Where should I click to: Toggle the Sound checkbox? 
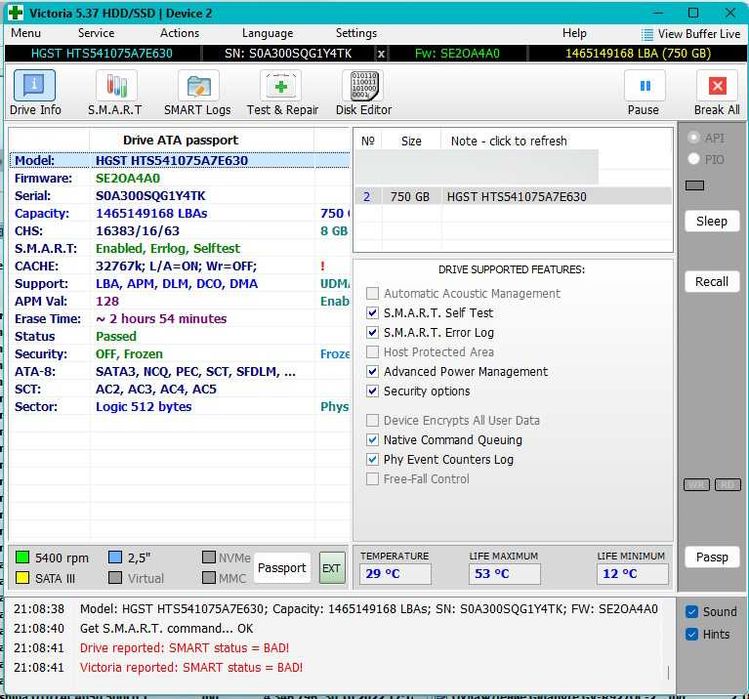click(x=691, y=612)
